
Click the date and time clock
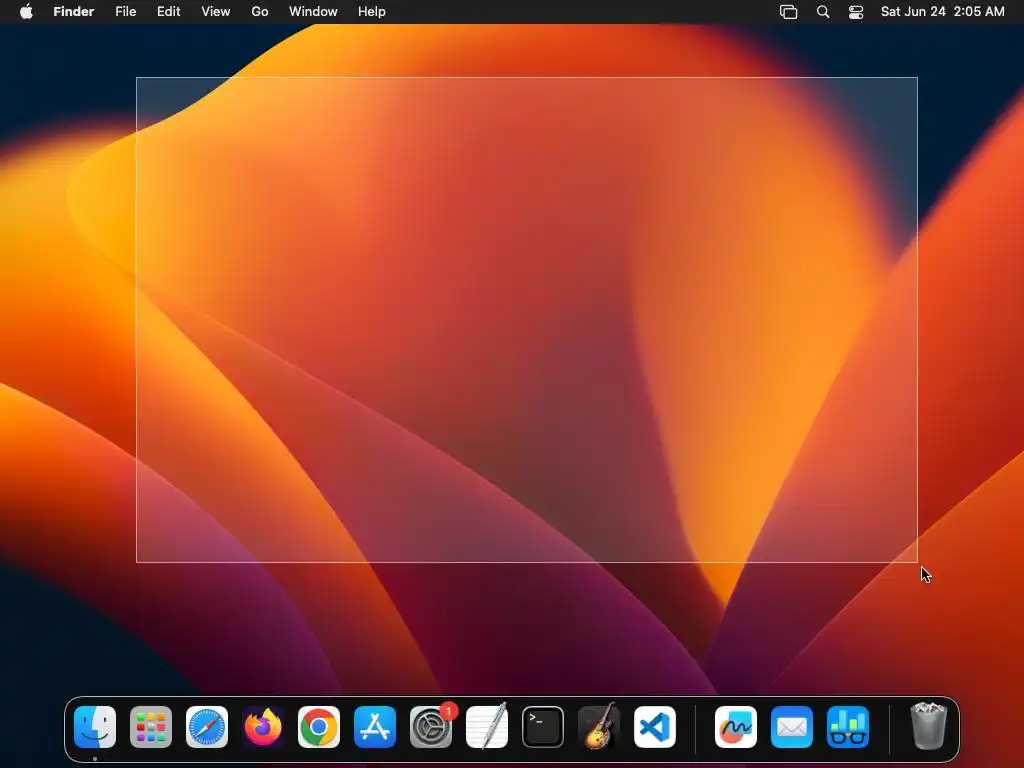(942, 12)
